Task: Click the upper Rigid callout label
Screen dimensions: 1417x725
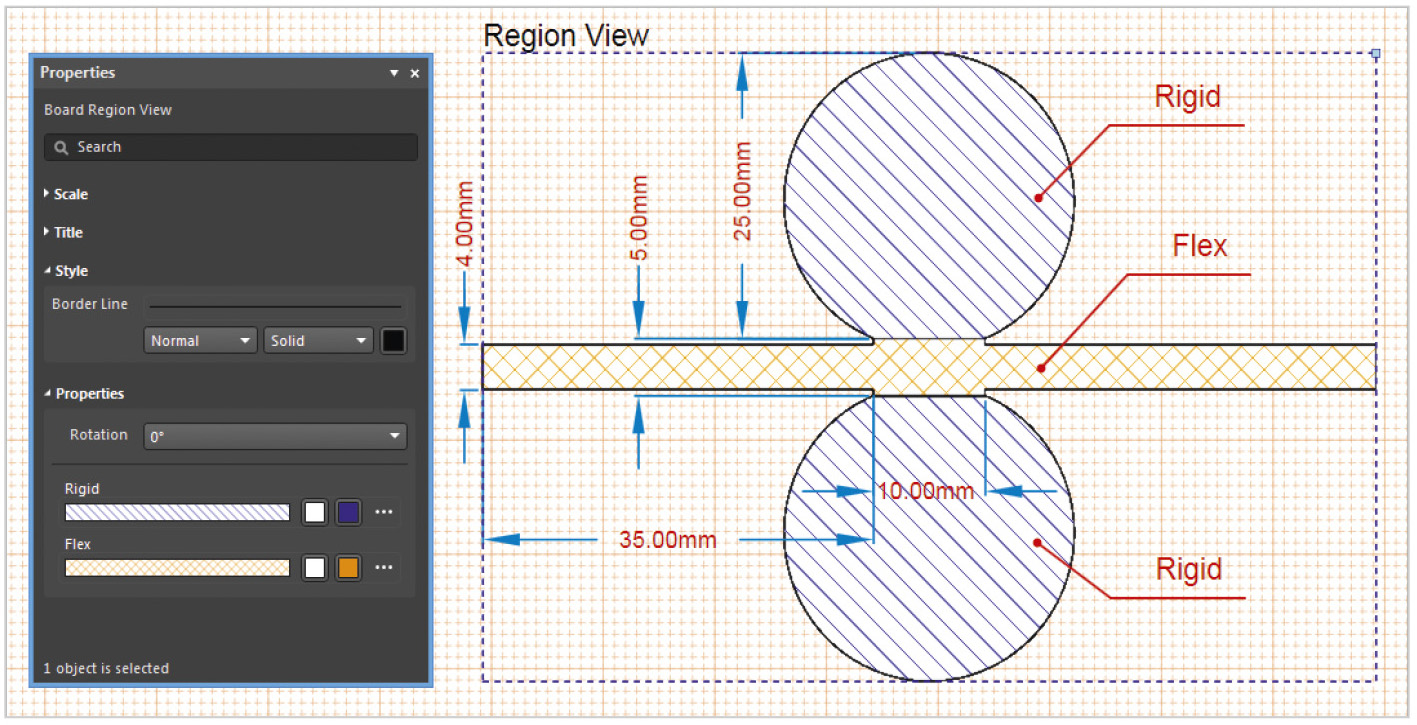Action: pyautogui.click(x=1188, y=96)
